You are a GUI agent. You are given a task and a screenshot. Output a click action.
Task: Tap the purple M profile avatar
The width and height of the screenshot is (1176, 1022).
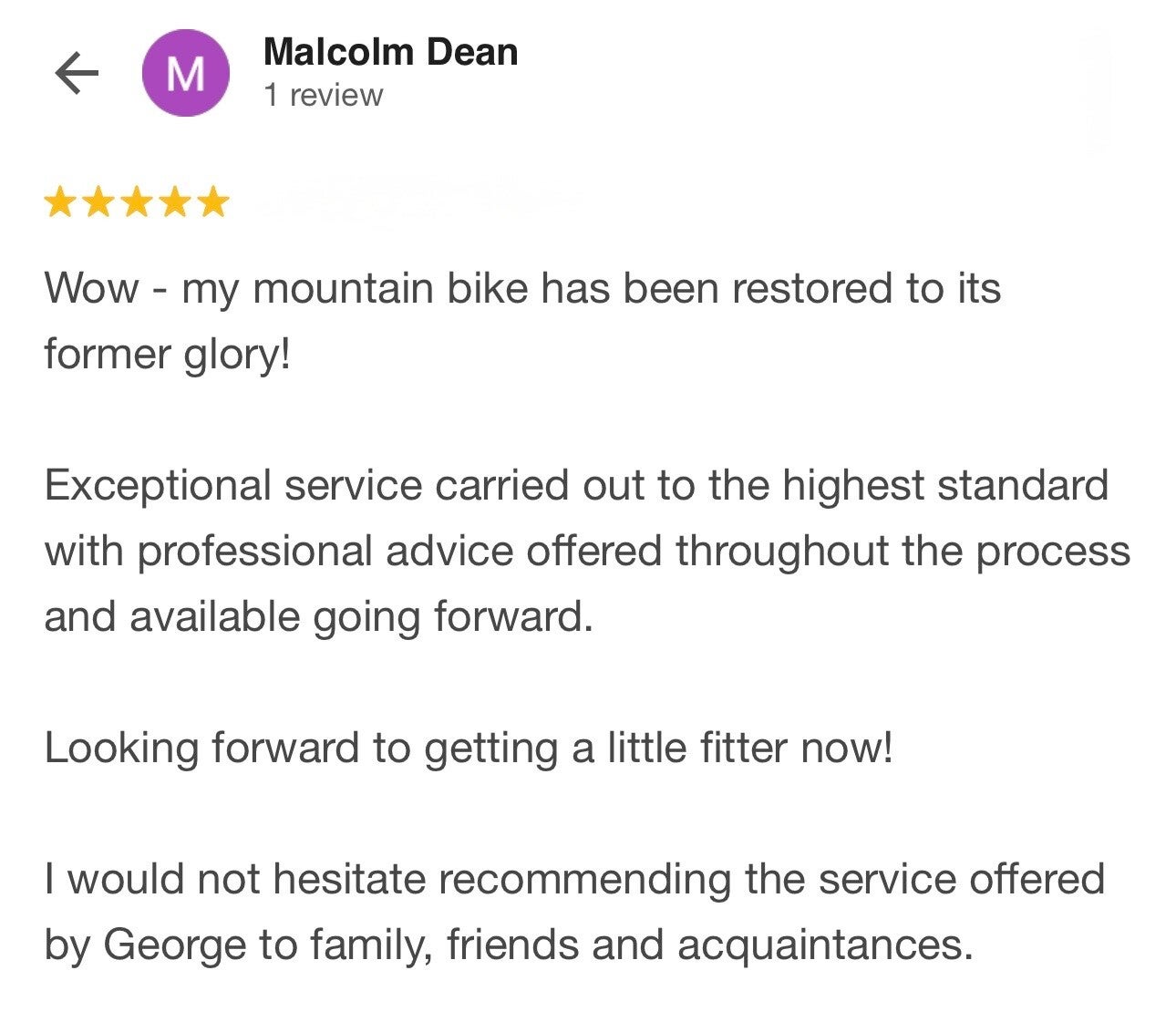pyautogui.click(x=186, y=73)
